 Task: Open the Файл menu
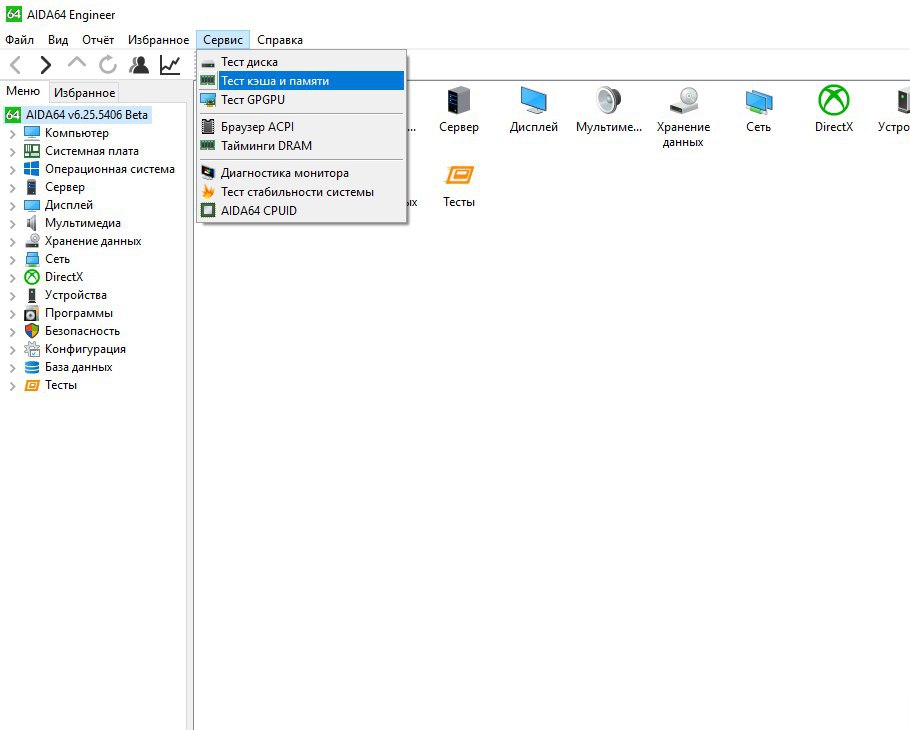[20, 40]
